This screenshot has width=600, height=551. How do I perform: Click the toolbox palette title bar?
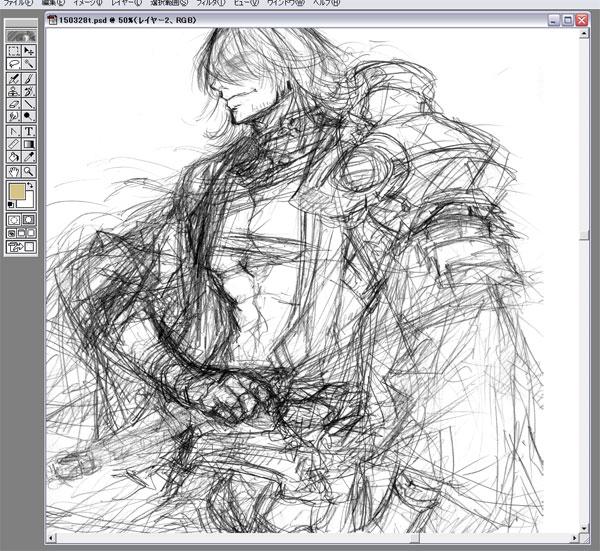pyautogui.click(x=21, y=23)
